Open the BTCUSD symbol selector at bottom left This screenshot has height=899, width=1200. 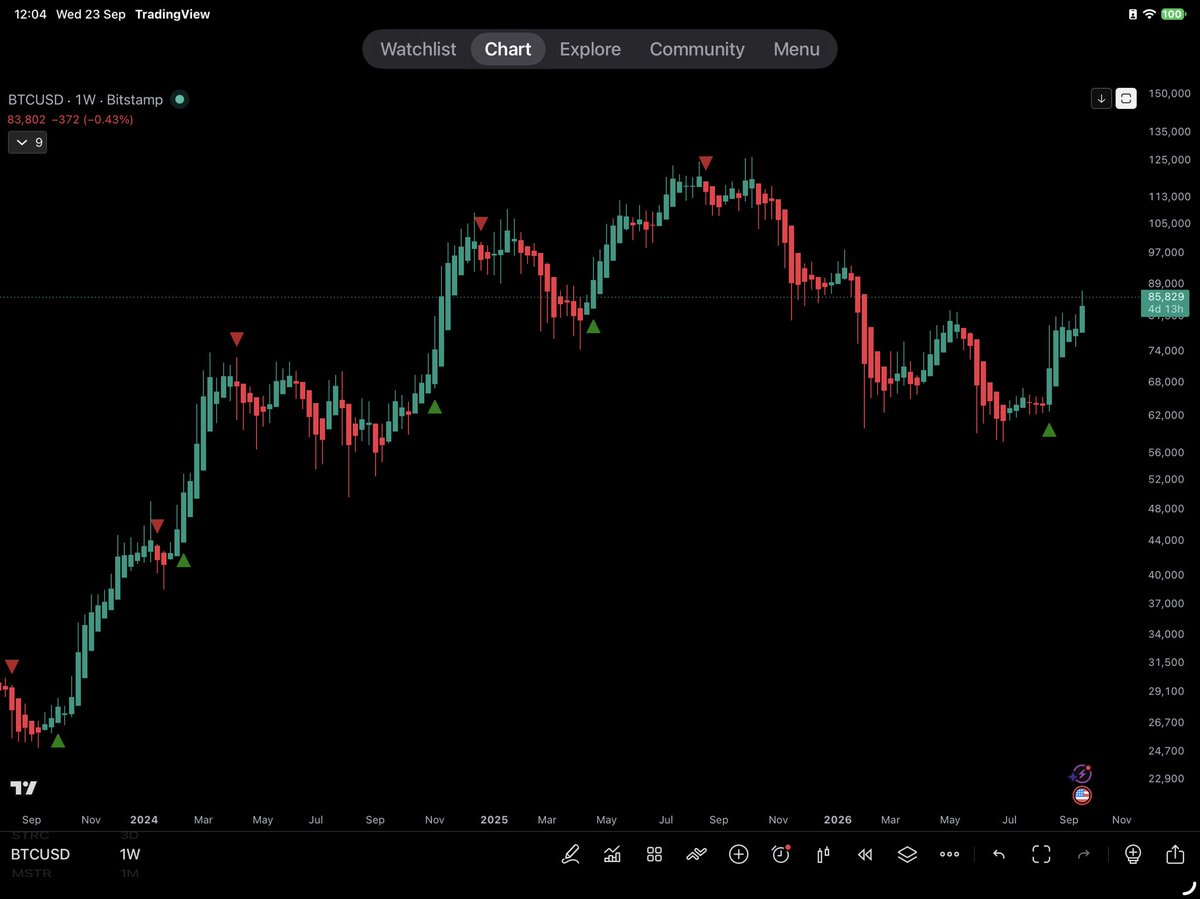point(41,854)
